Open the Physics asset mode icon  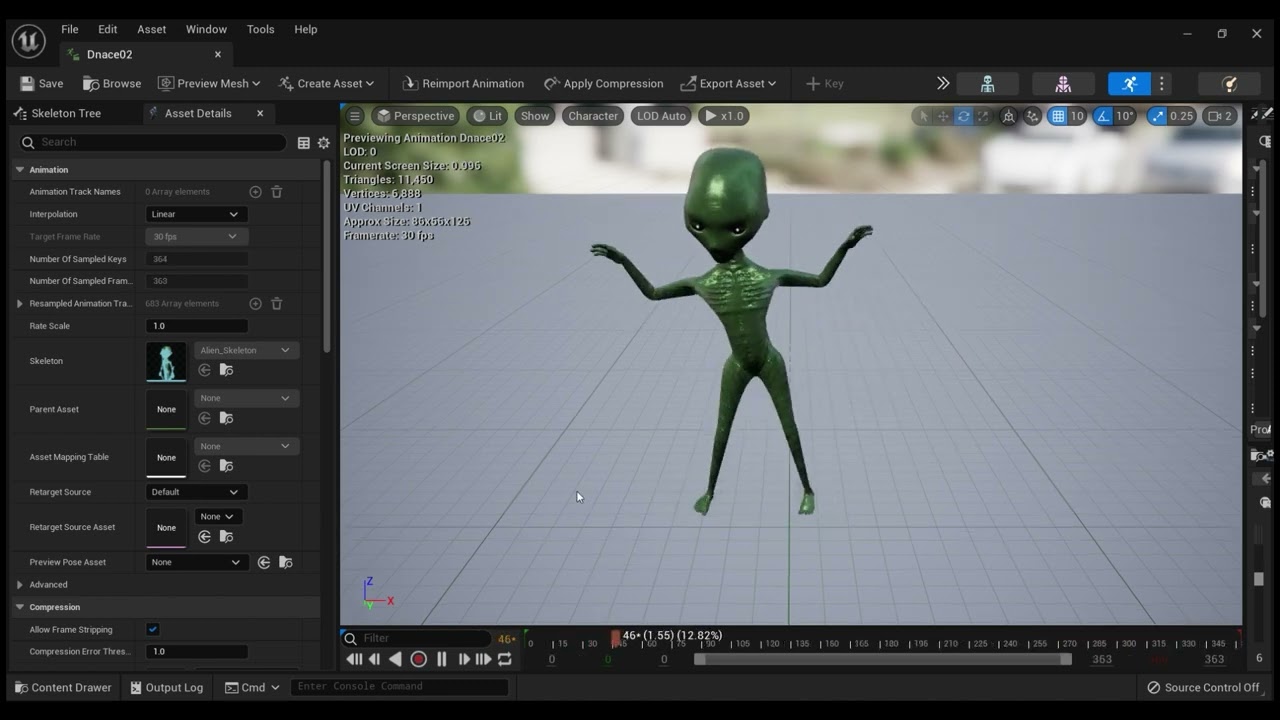click(x=1231, y=84)
